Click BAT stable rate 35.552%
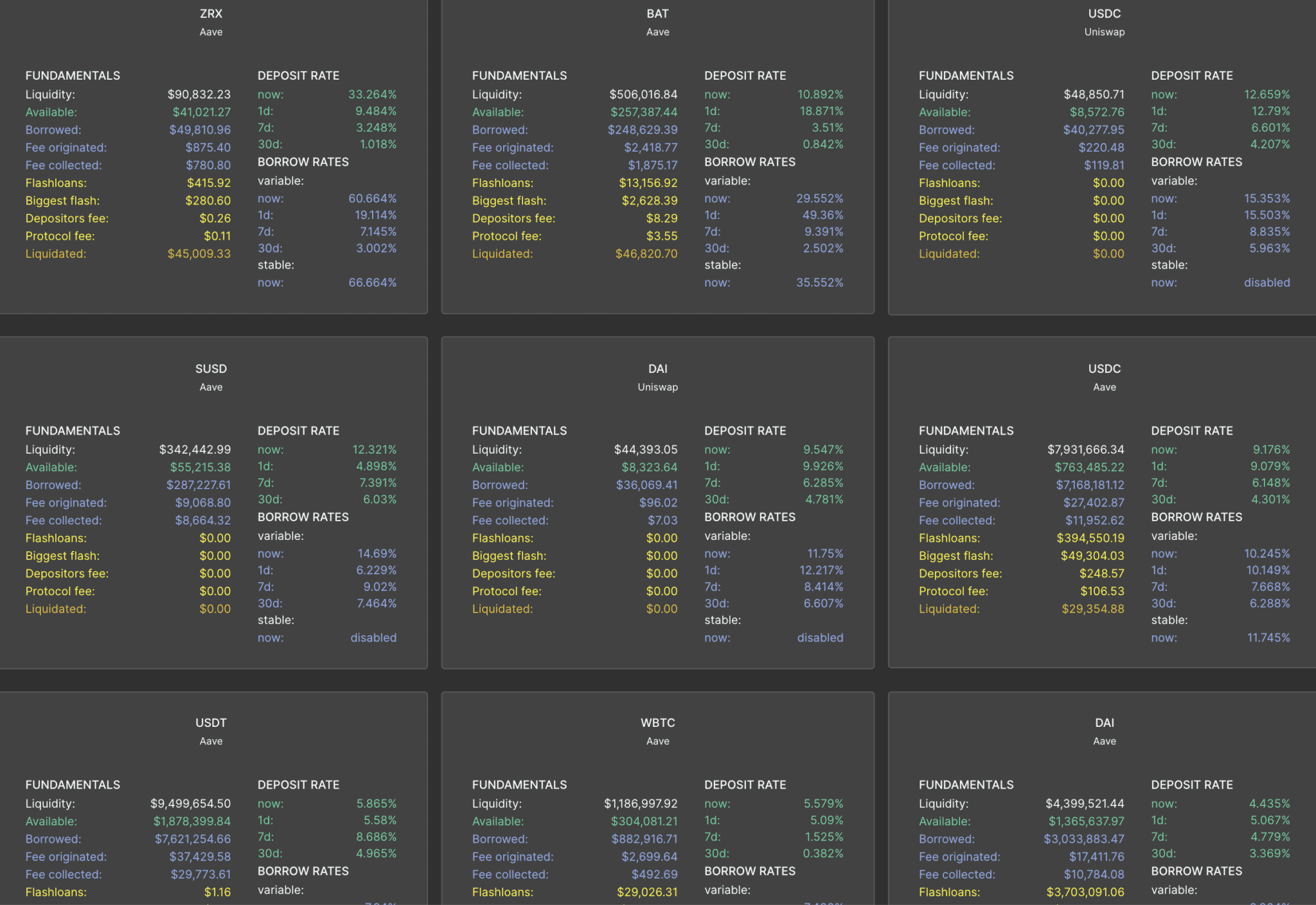The image size is (1316, 905). (x=820, y=283)
